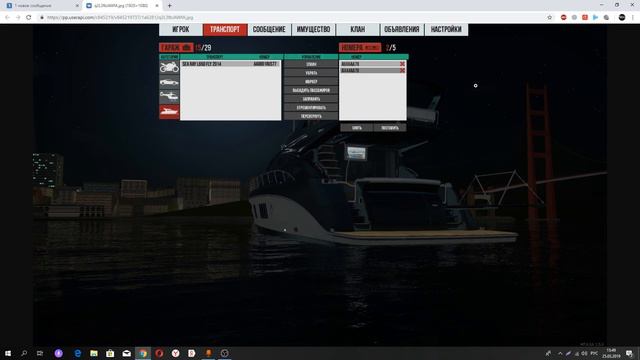Click the first vehicle control button
The height and width of the screenshot is (360, 640).
[311, 64]
